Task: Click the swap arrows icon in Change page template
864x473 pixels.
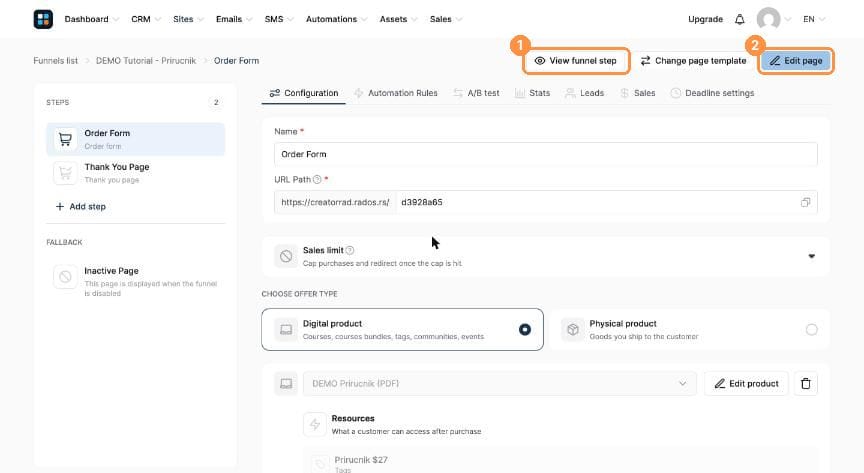Action: pos(645,61)
